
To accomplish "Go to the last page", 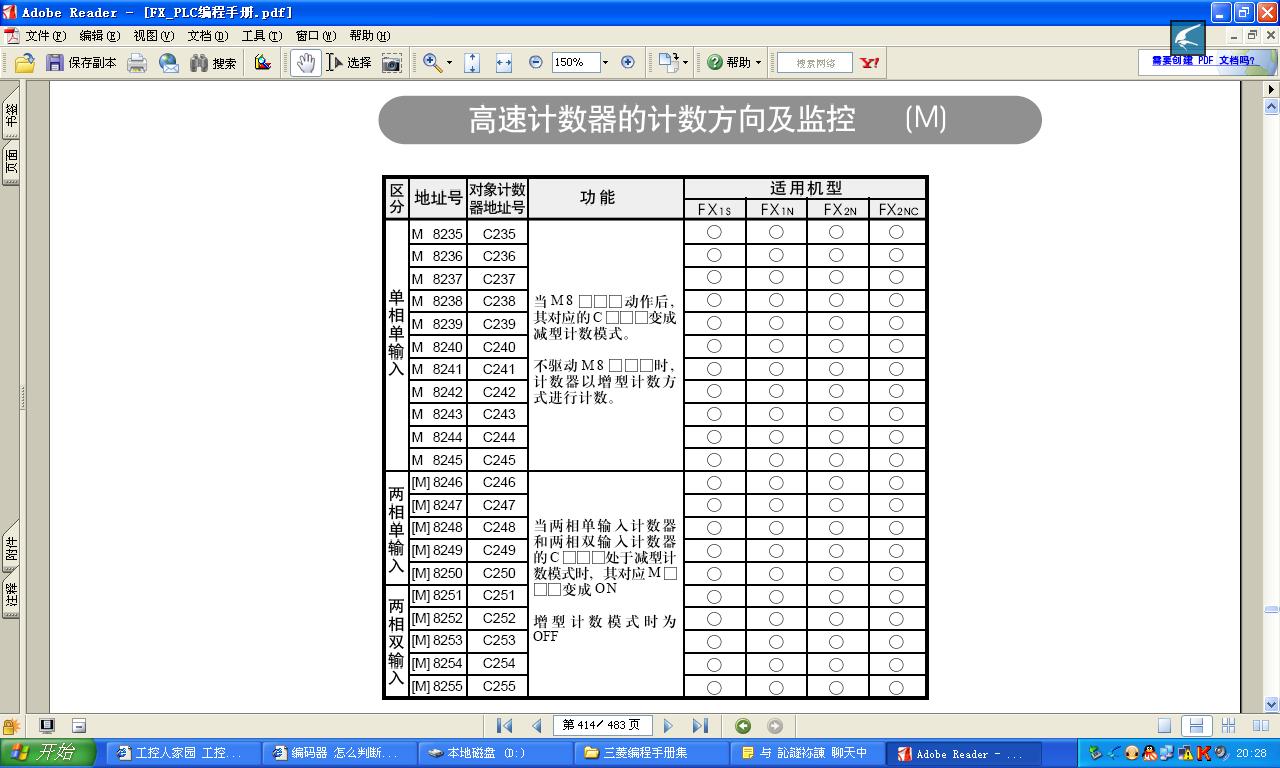I will [x=700, y=726].
